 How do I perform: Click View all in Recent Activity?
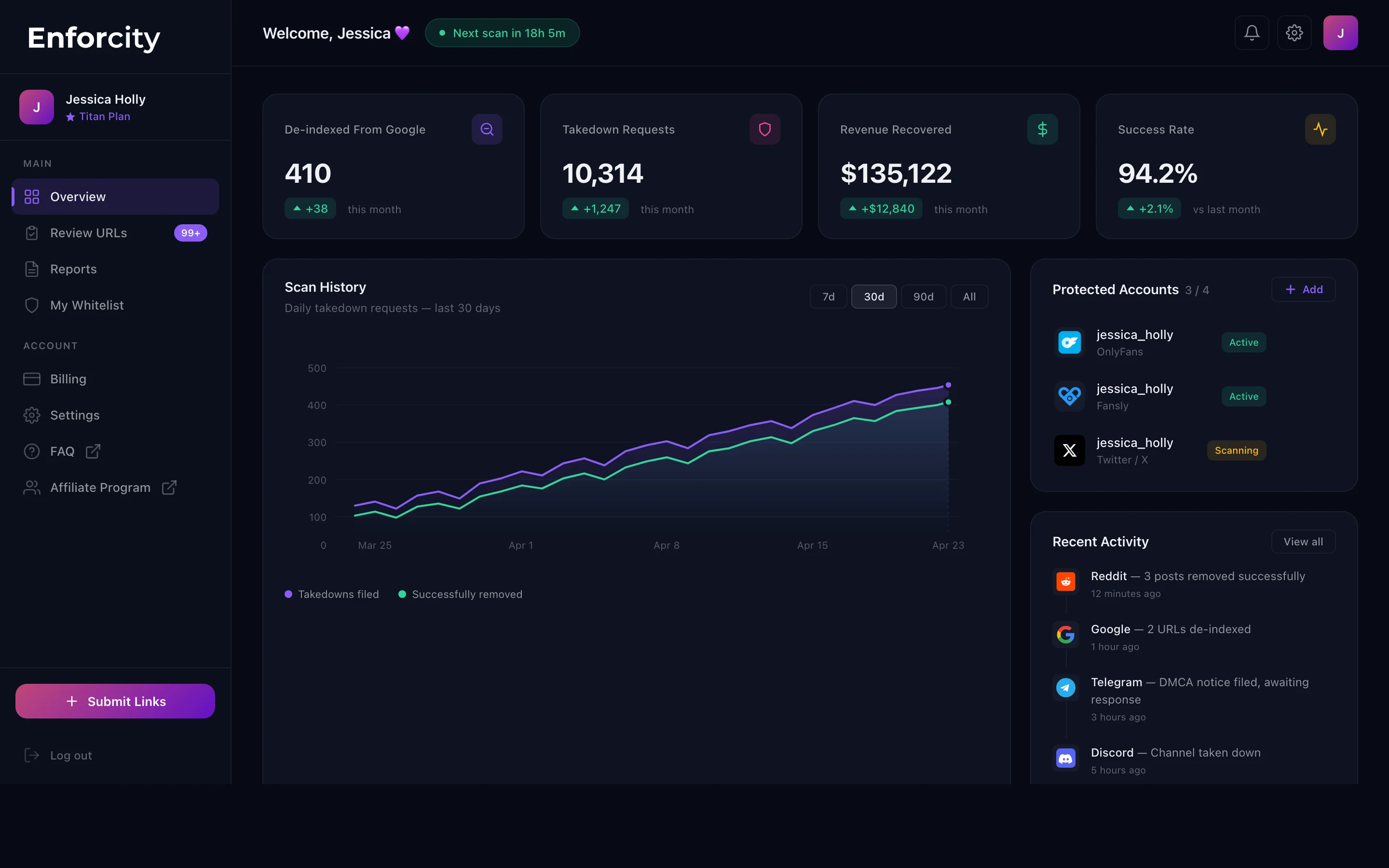[x=1302, y=542]
